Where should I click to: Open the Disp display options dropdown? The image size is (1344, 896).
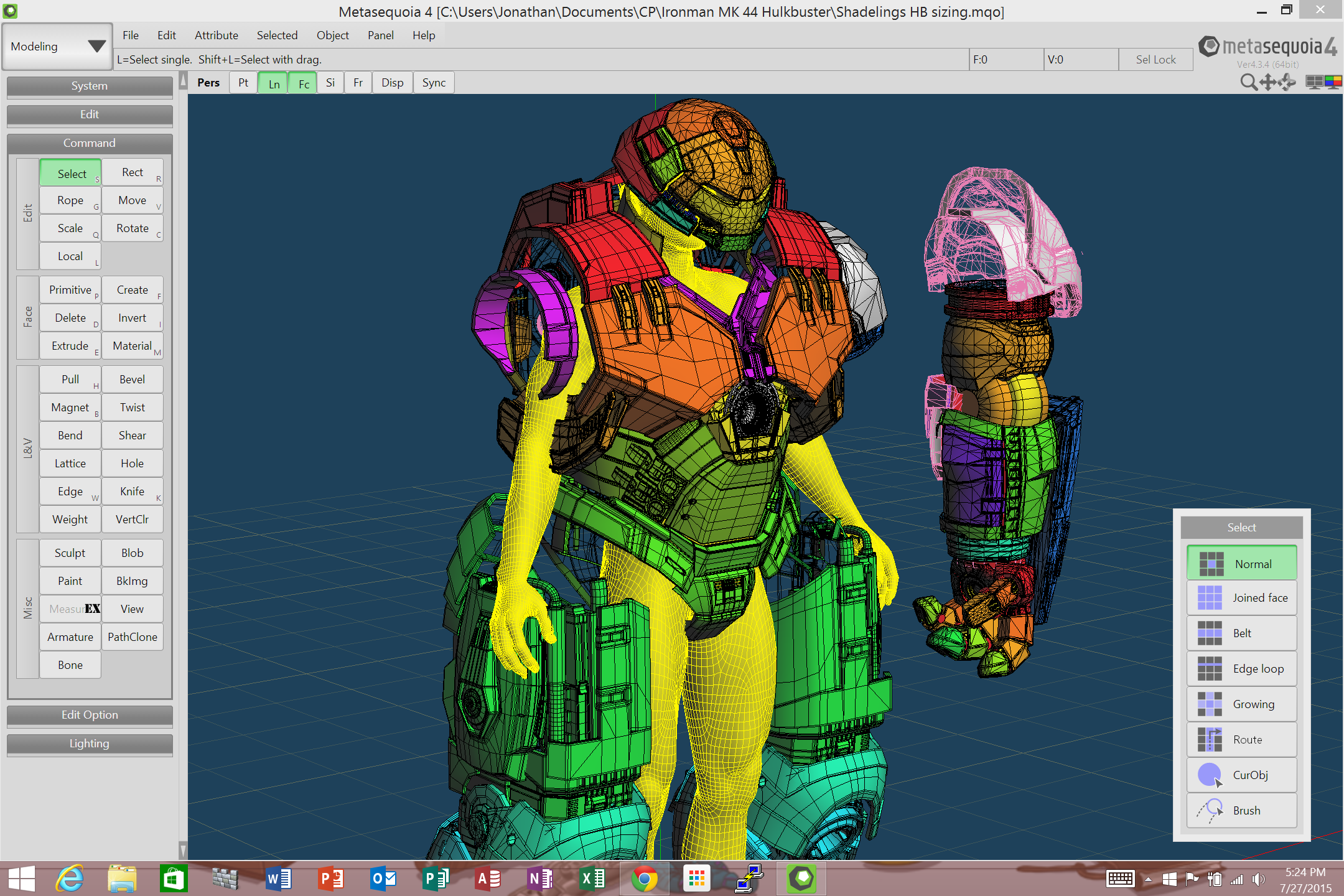coord(393,83)
